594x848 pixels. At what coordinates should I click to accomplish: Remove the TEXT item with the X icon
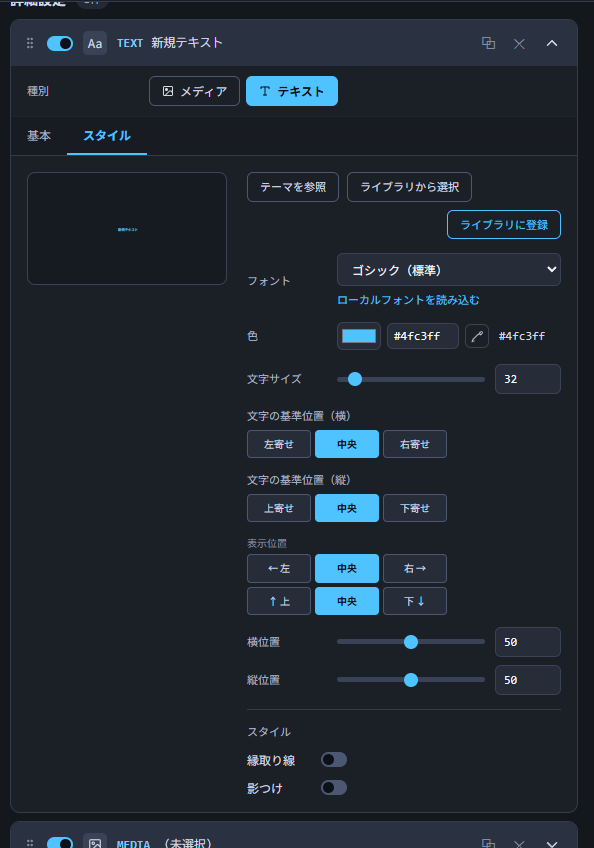[x=519, y=44]
